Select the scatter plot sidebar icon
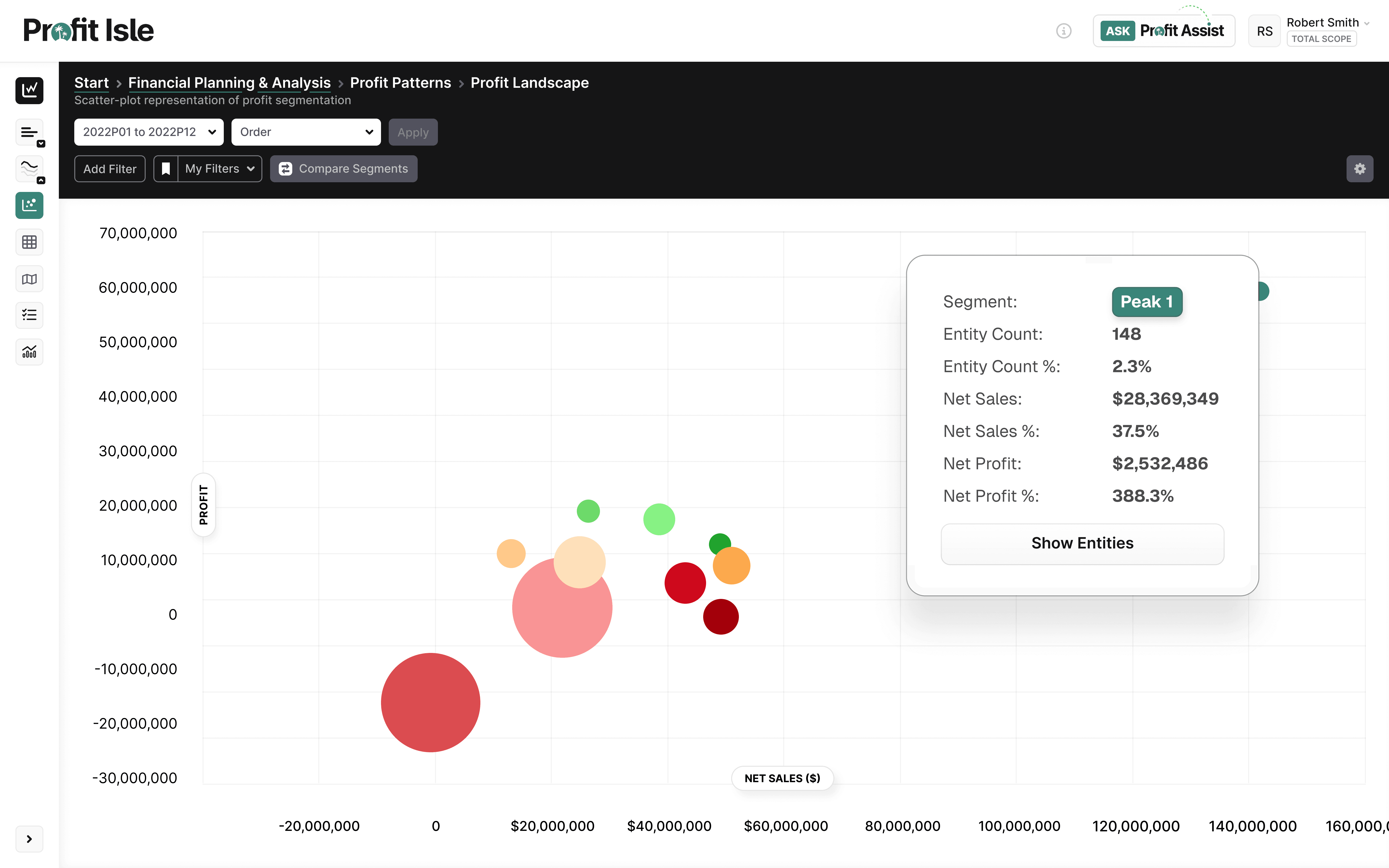 point(29,205)
